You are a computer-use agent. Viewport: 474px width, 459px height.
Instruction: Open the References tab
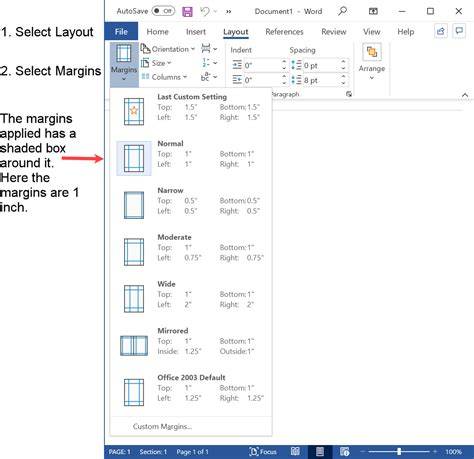pos(284,32)
